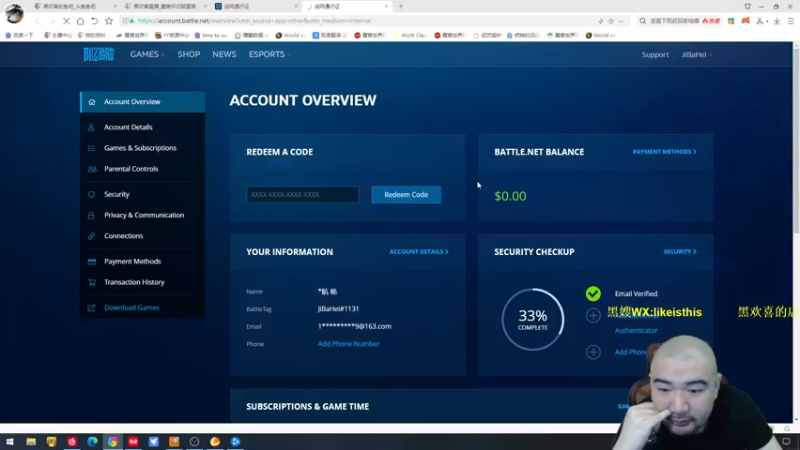Expand the GAMES dropdown in the header
Screen dimensions: 800x450
pyautogui.click(x=147, y=54)
